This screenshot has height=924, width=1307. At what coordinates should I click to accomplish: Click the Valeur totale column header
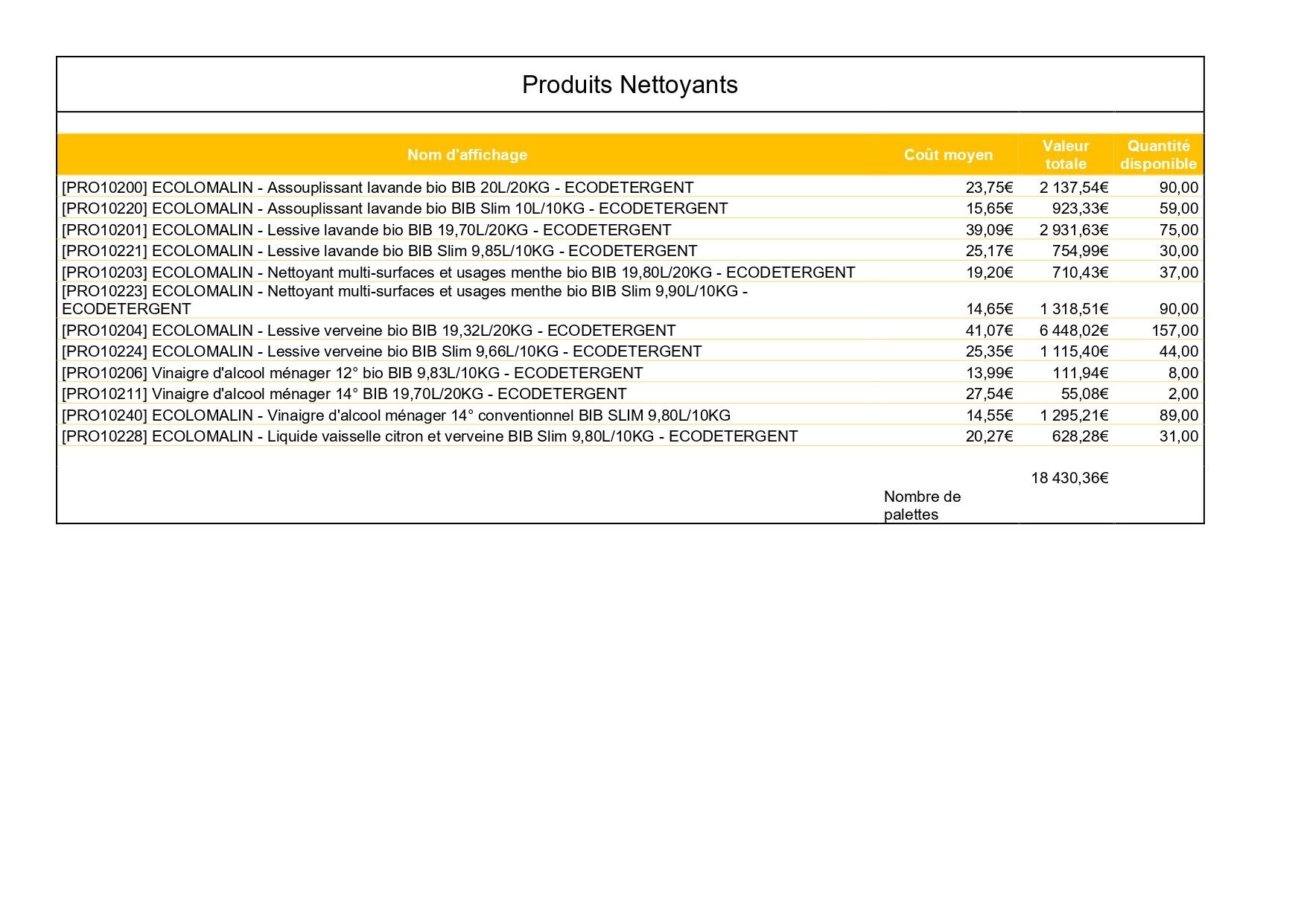1066,155
